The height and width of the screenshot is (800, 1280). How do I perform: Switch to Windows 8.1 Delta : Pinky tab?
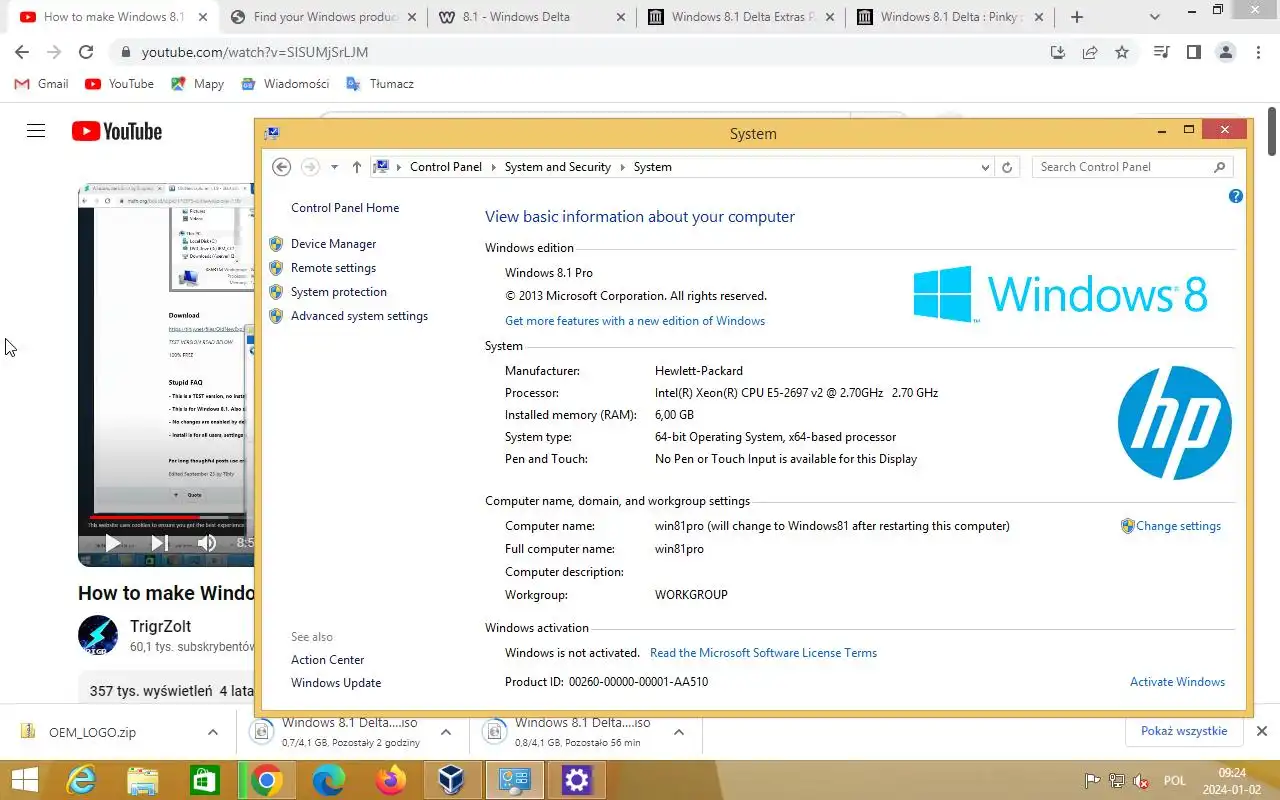click(949, 17)
